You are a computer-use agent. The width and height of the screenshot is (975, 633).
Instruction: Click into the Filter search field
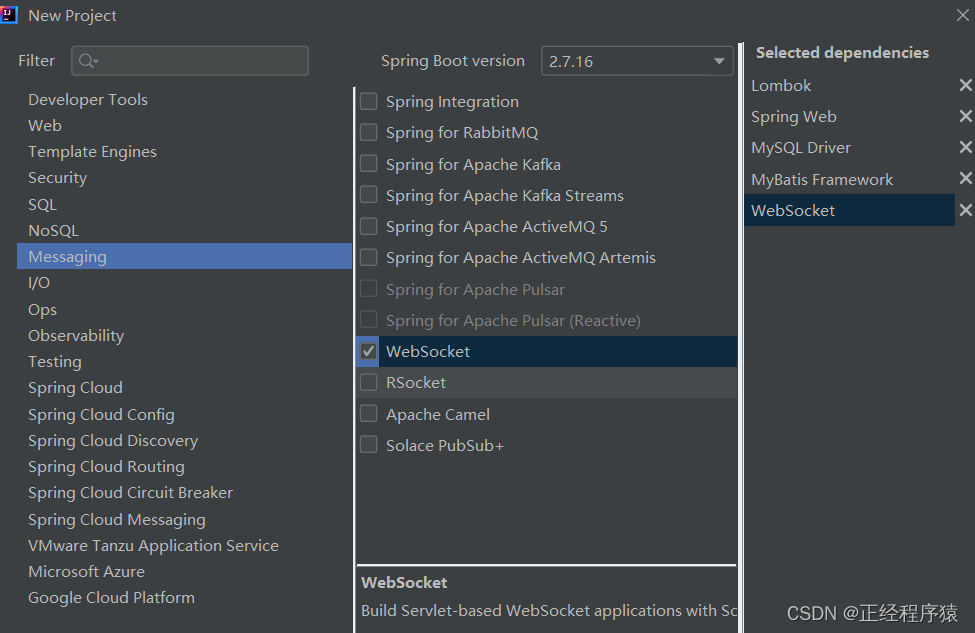click(200, 61)
